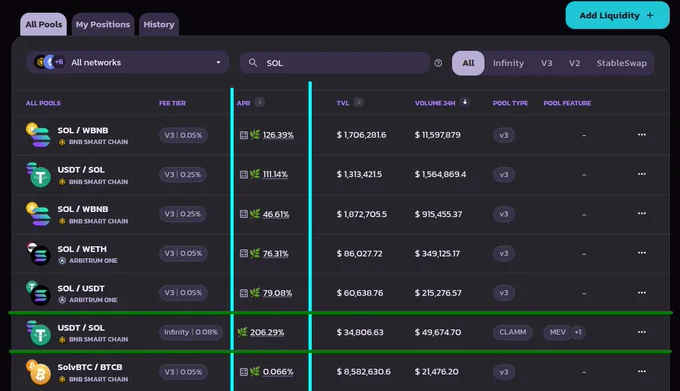Select the All pool type filter
The image size is (680, 391).
468,63
